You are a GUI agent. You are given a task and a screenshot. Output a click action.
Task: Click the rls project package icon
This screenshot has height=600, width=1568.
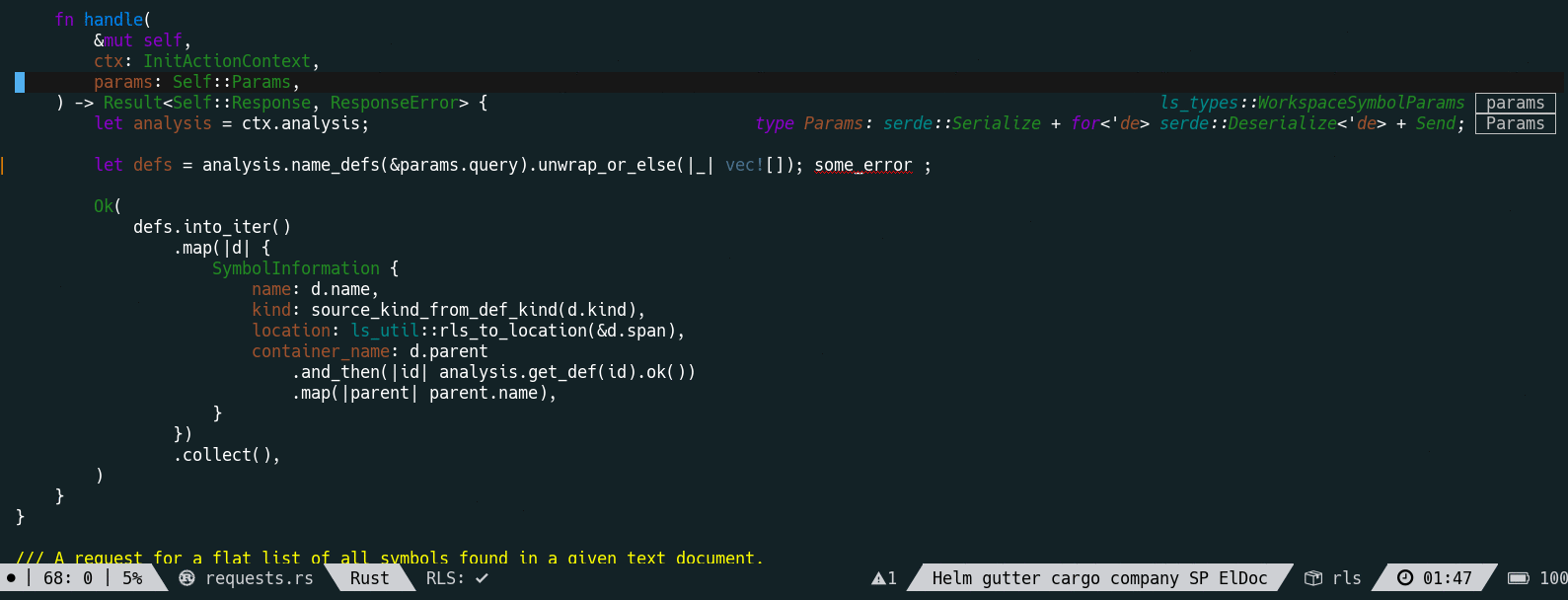tap(1313, 578)
